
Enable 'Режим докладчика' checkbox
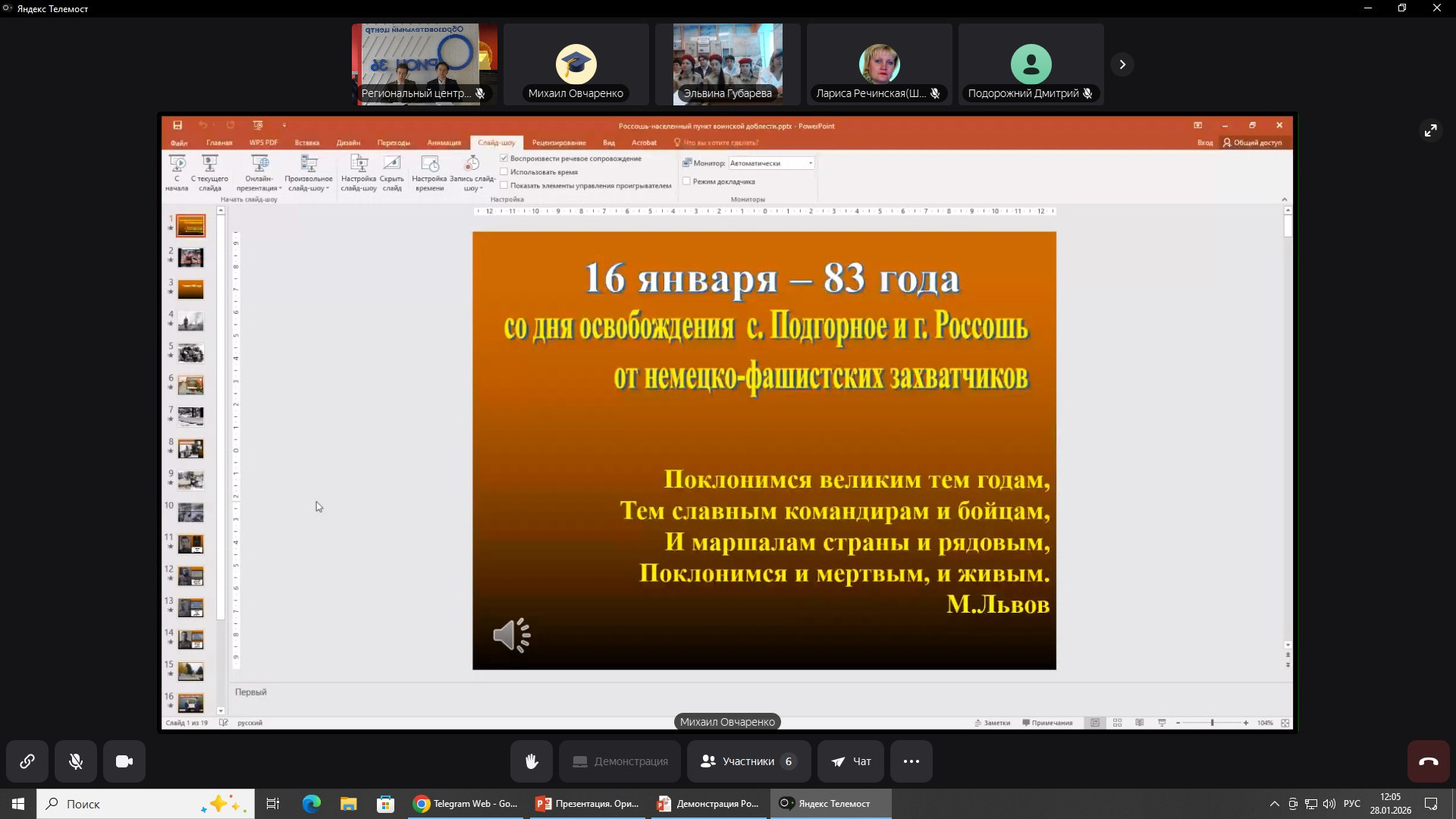(x=686, y=181)
